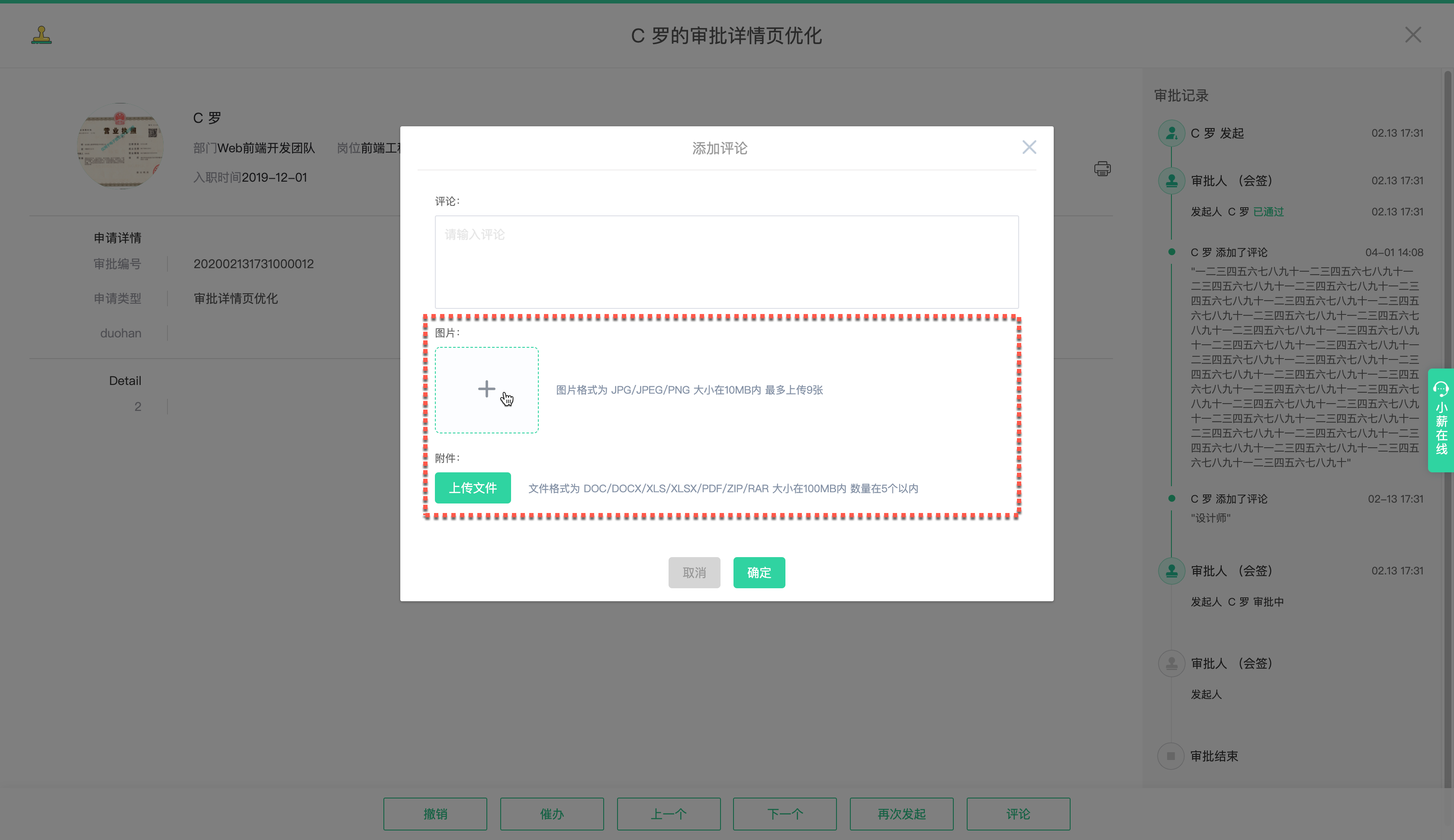Click the 申请详情 section heading
The width and height of the screenshot is (1454, 840).
tap(118, 238)
